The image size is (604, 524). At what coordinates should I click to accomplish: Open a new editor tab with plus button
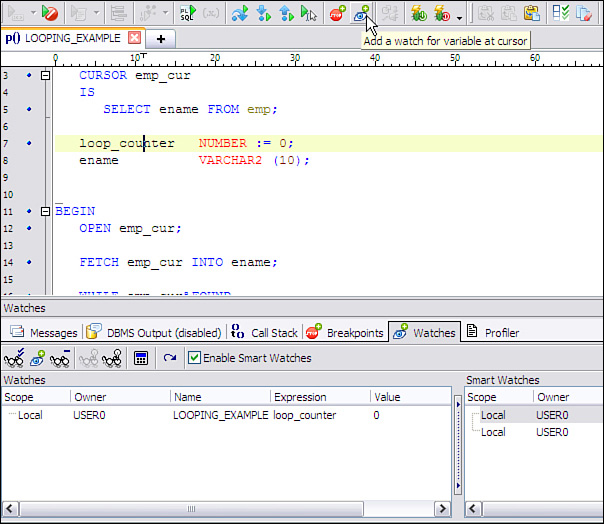pos(161,39)
